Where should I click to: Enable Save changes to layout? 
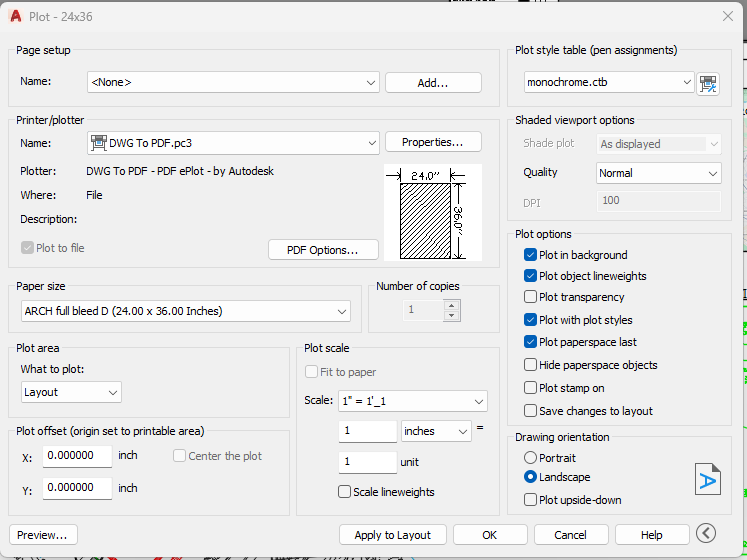(x=530, y=411)
